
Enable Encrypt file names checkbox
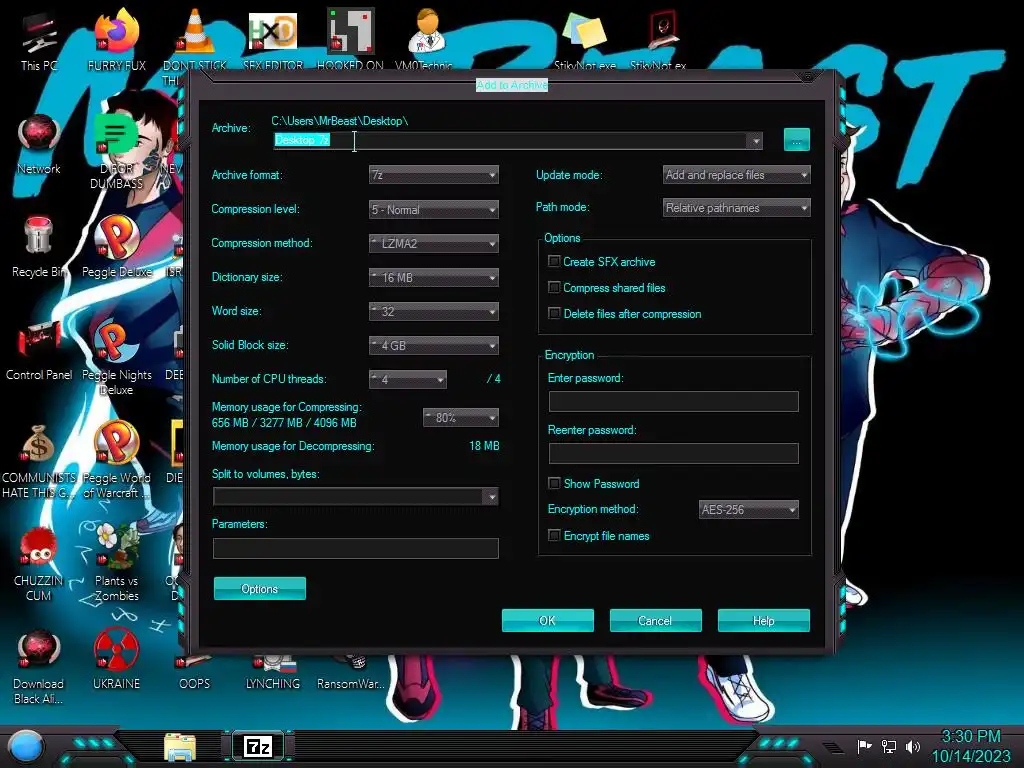pos(554,536)
